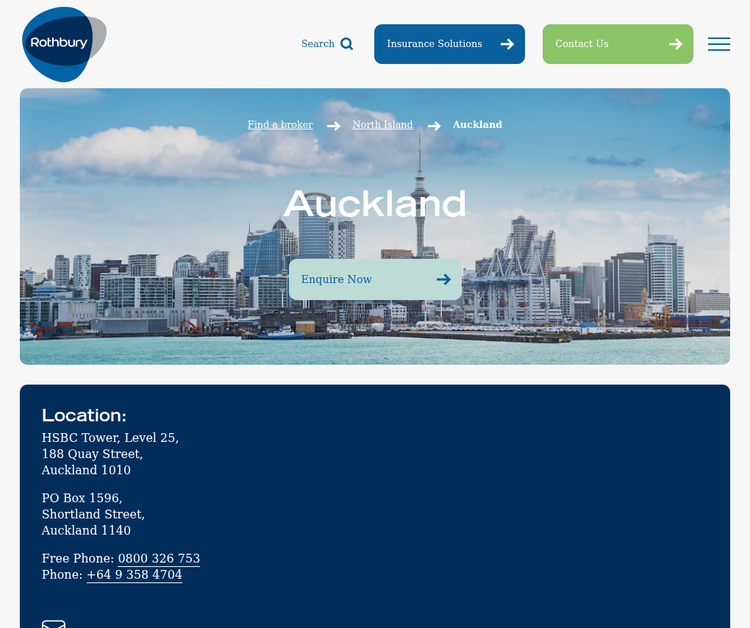Click the arrow after Find a broker
The image size is (750, 628).
pyautogui.click(x=333, y=126)
